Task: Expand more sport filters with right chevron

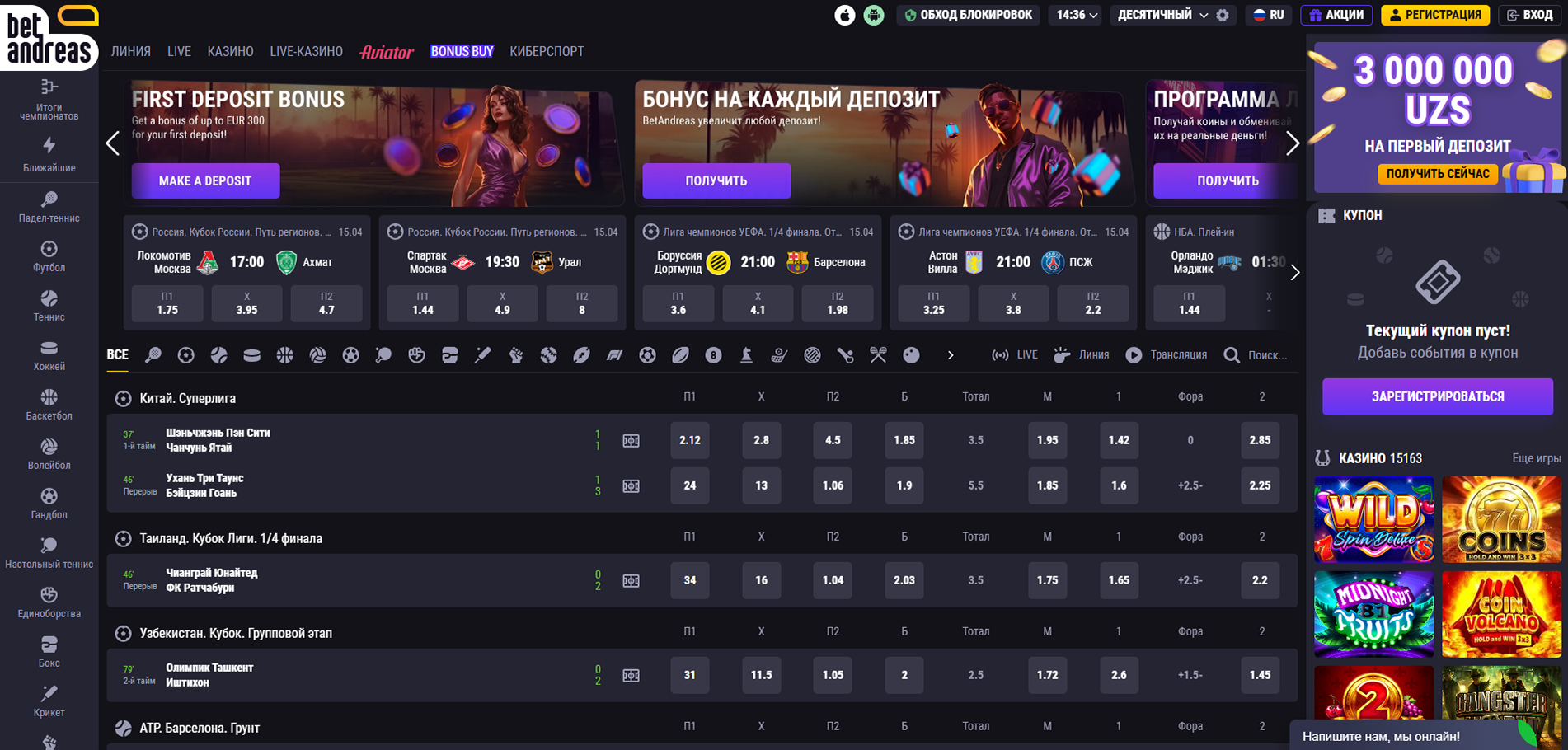Action: [x=951, y=355]
